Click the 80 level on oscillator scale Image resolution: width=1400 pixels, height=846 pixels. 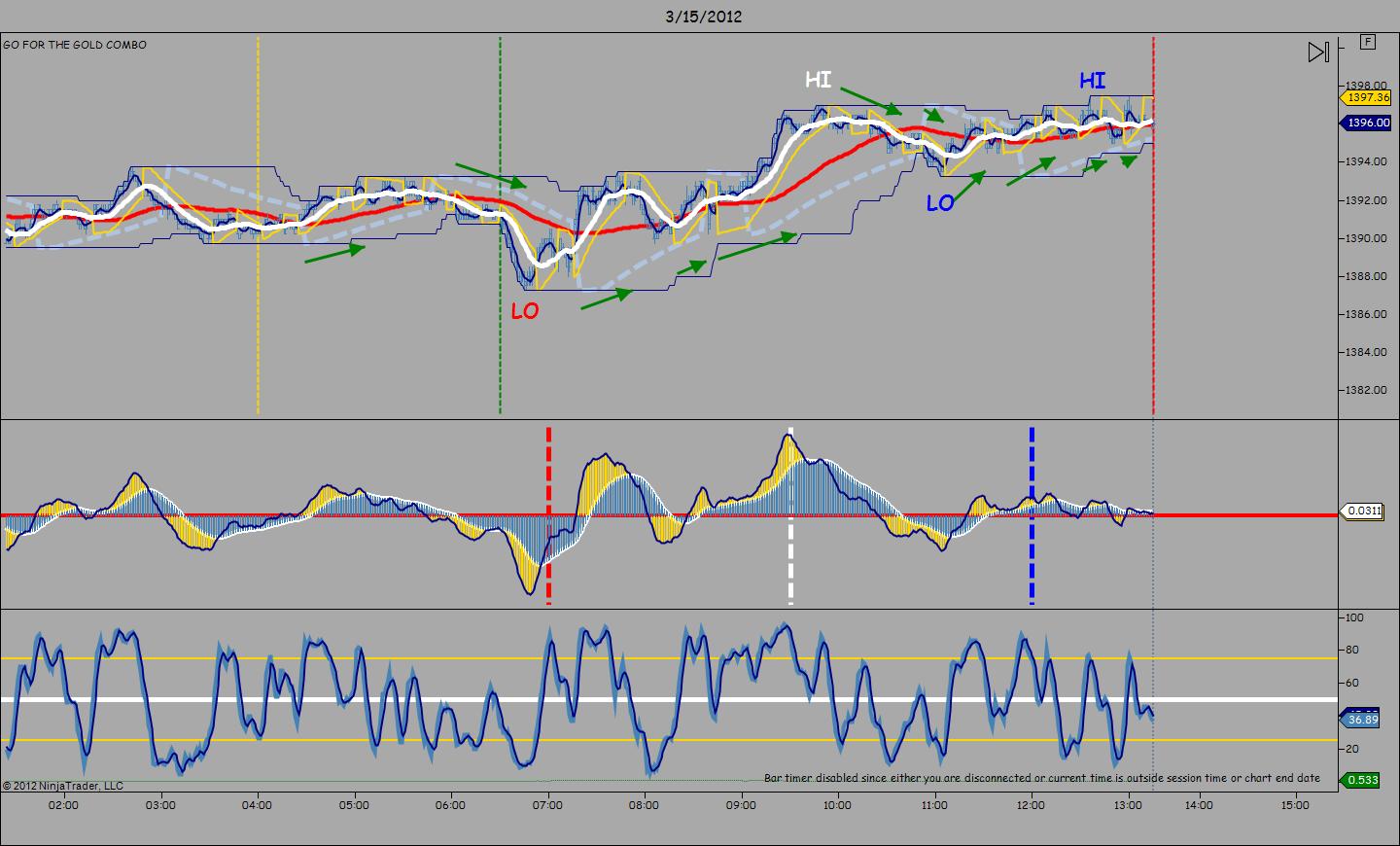click(x=1353, y=650)
